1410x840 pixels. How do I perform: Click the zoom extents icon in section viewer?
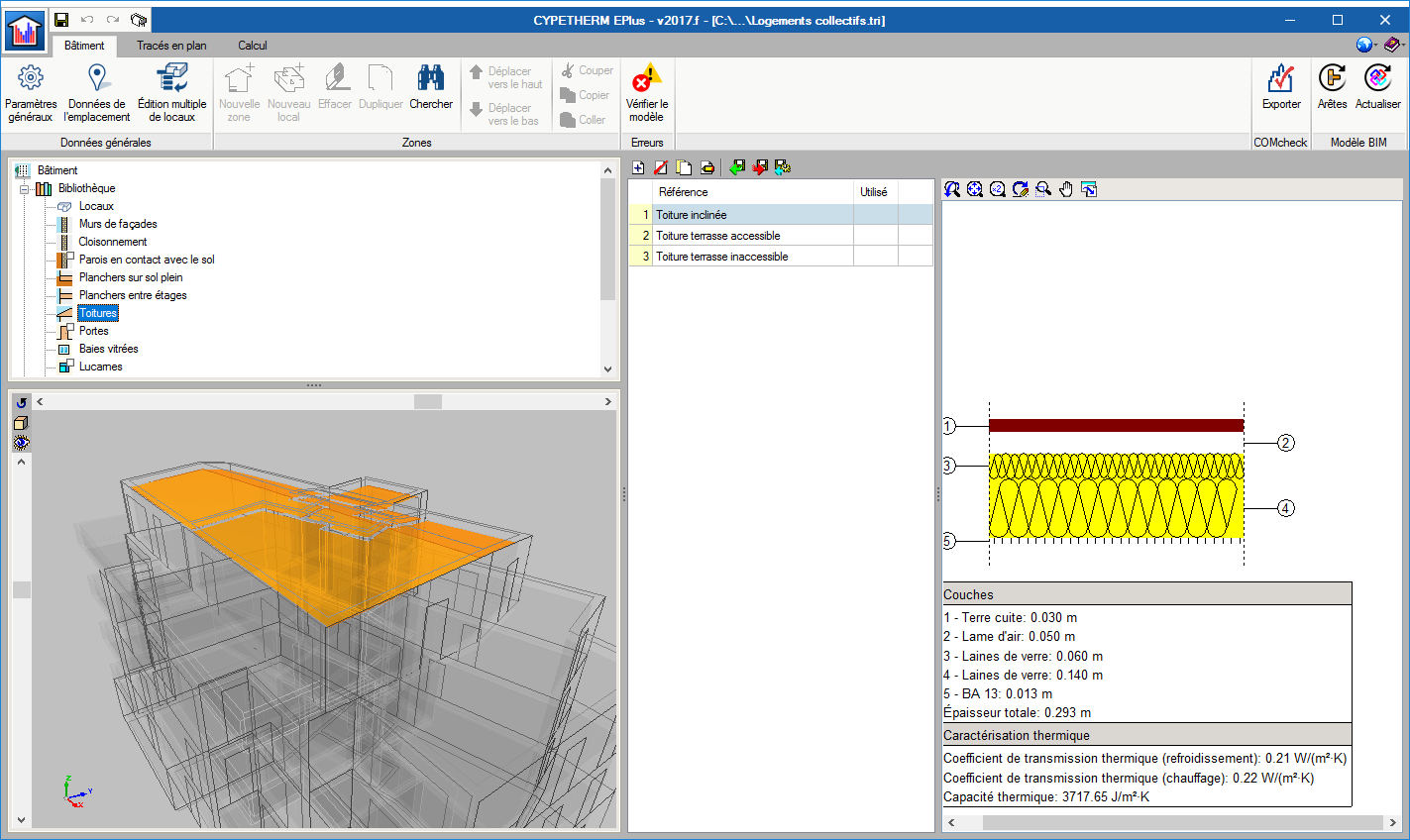point(975,189)
